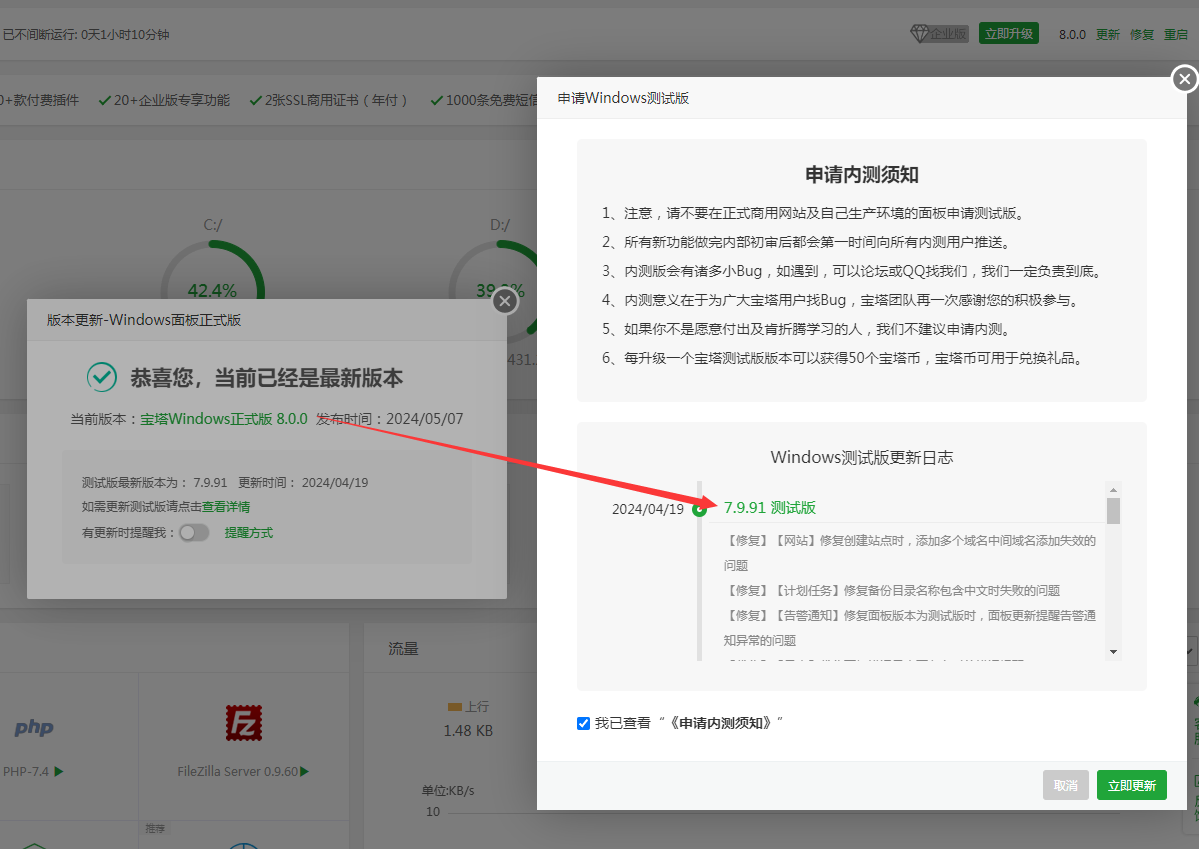The height and width of the screenshot is (849, 1199).
Task: Click the 立即更新 button
Action: click(x=1132, y=786)
